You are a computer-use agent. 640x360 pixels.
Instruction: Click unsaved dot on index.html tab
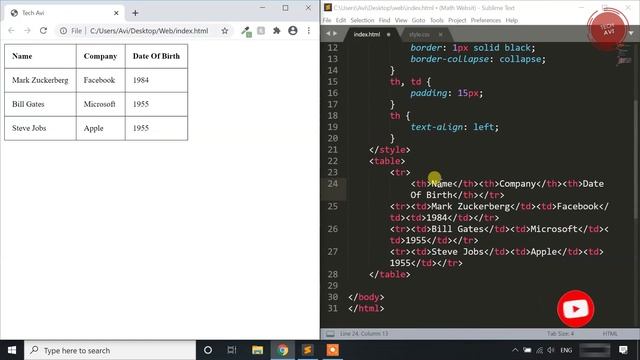[x=389, y=34]
